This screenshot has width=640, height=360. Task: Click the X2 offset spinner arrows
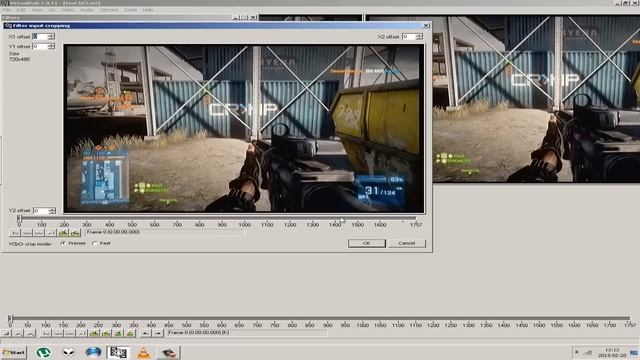[x=420, y=36]
